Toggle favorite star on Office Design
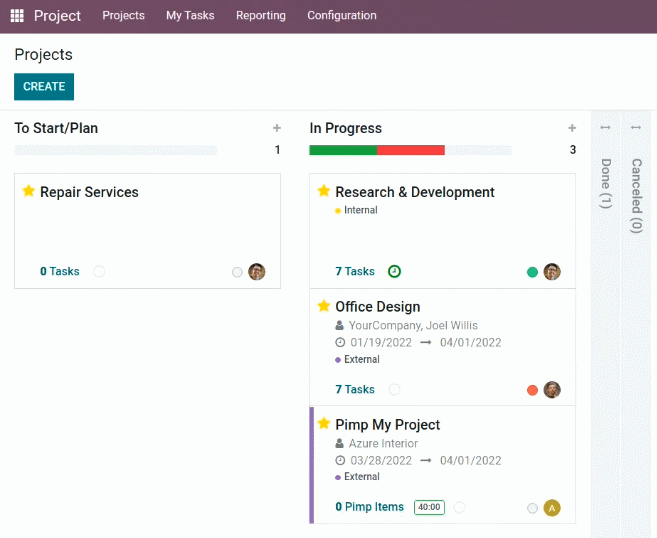Screen dimensions: 657x538 click(323, 306)
